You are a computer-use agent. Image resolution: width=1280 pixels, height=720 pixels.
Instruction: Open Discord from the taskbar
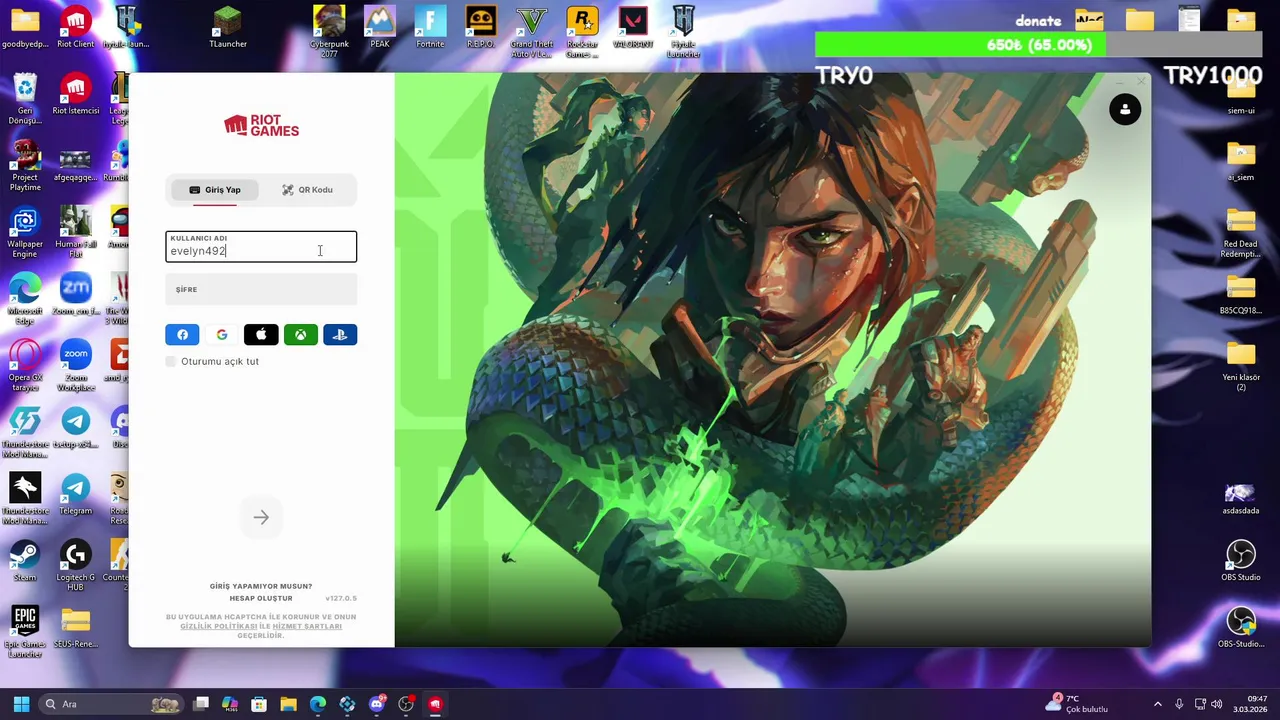pyautogui.click(x=376, y=704)
